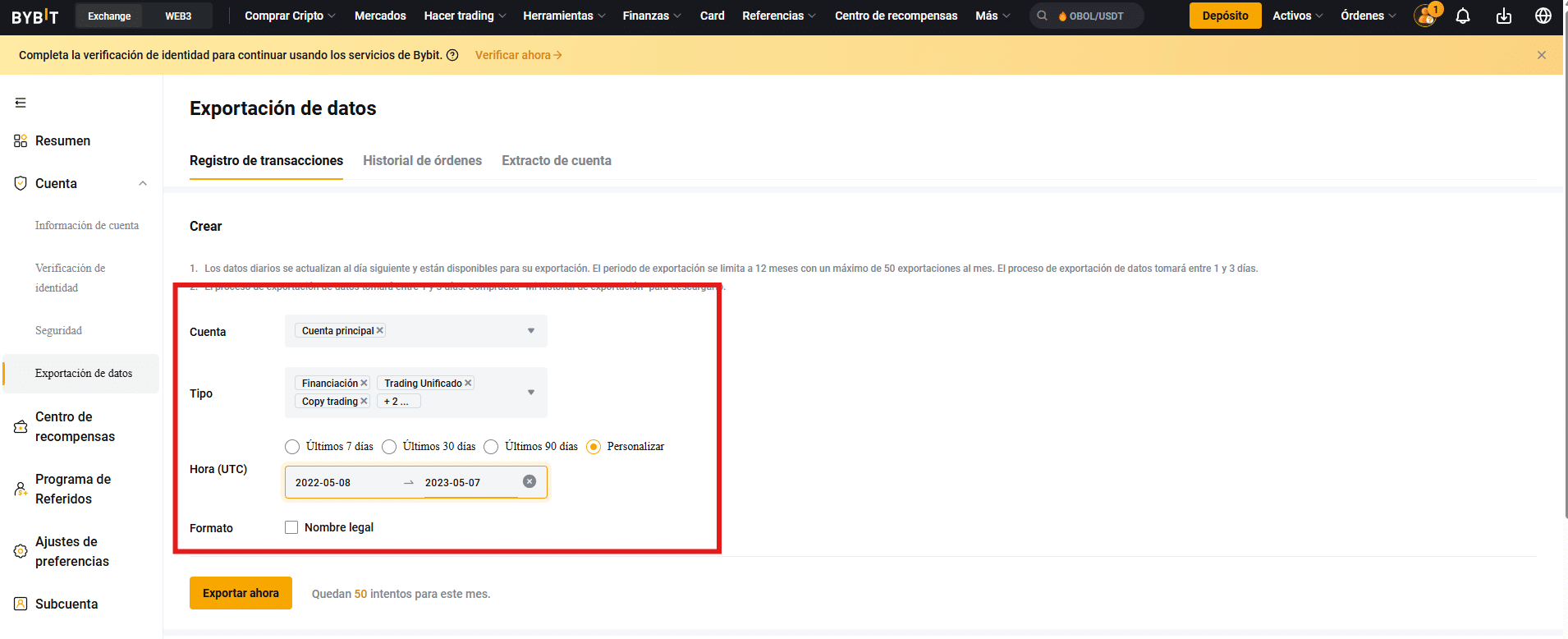Select Registro de transacciones tab

pyautogui.click(x=266, y=161)
